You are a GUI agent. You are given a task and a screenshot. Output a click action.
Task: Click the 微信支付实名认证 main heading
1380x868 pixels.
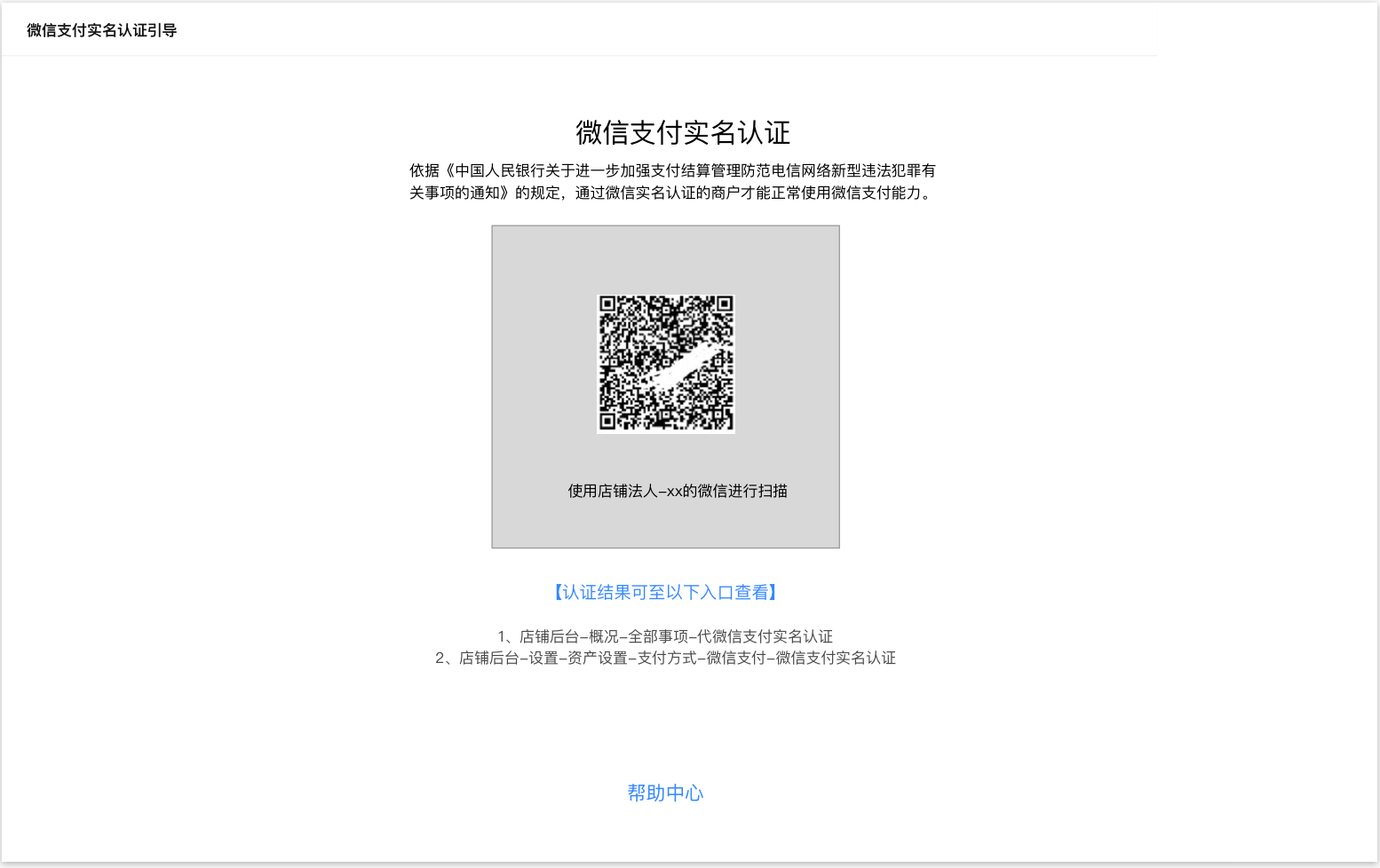pyautogui.click(x=683, y=133)
